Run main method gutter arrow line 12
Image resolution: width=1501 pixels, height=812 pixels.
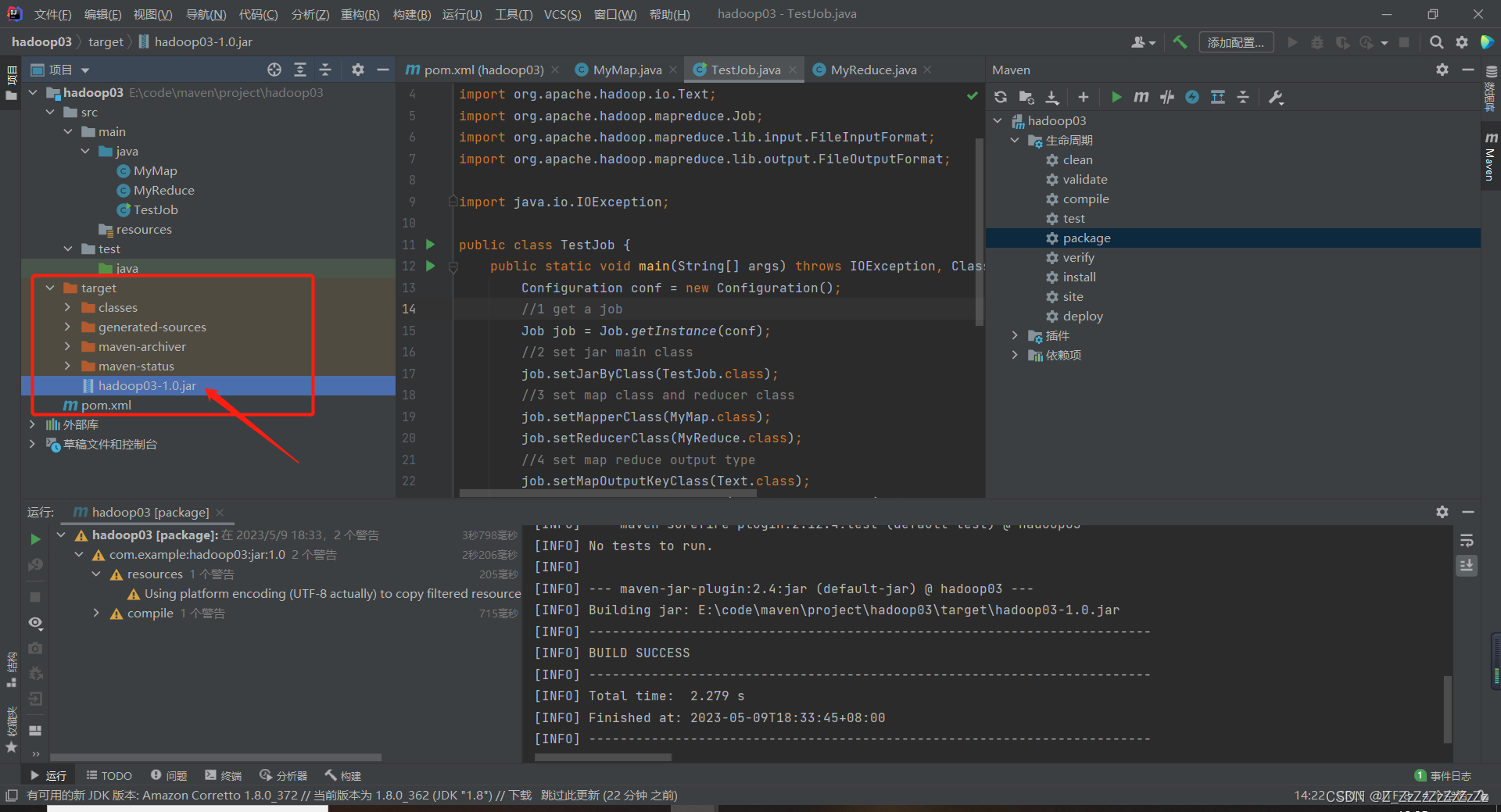(430, 266)
